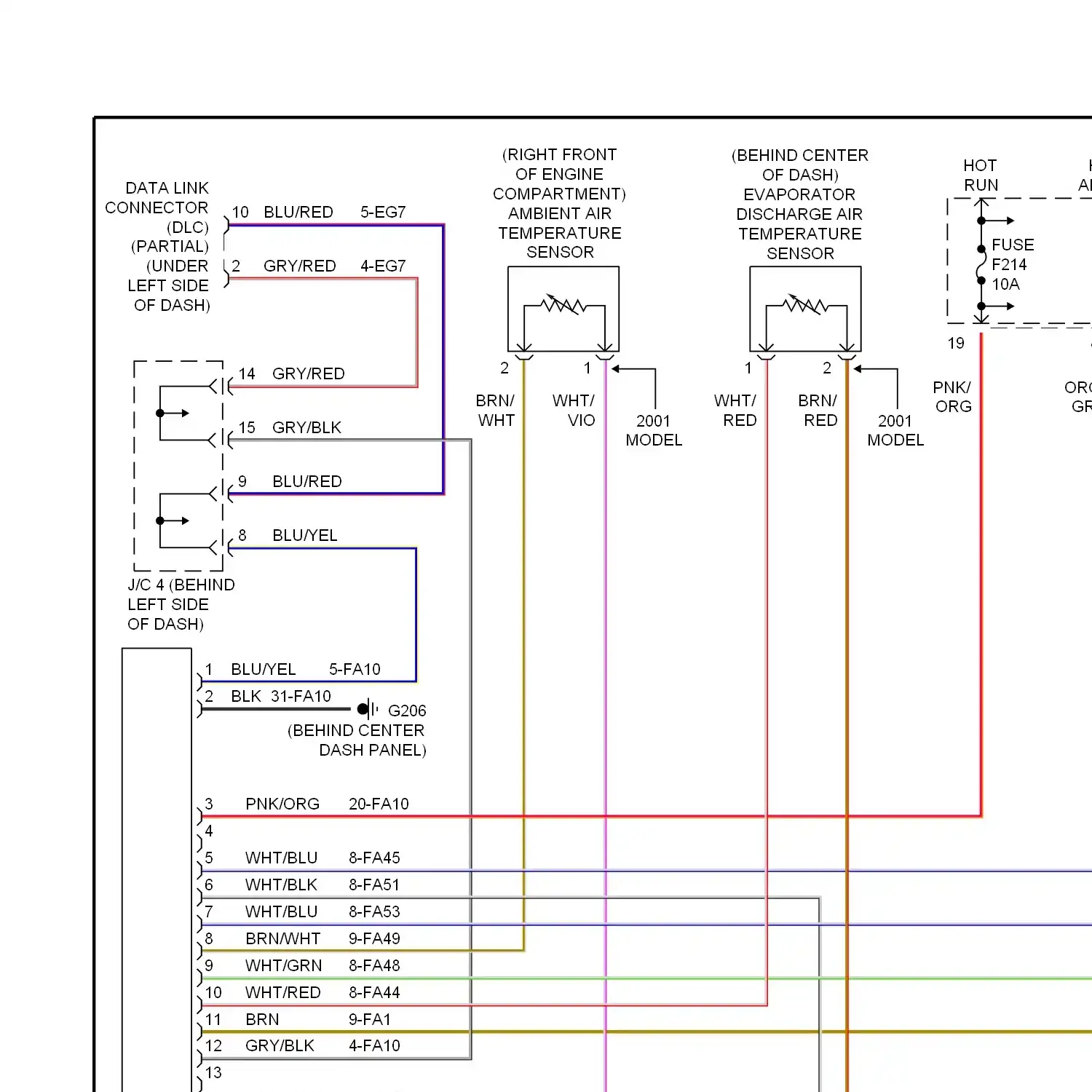The width and height of the screenshot is (1092, 1092).
Task: Click the '(BEHIND CENTER DASH PANEL)' ground location note
Action: [357, 740]
